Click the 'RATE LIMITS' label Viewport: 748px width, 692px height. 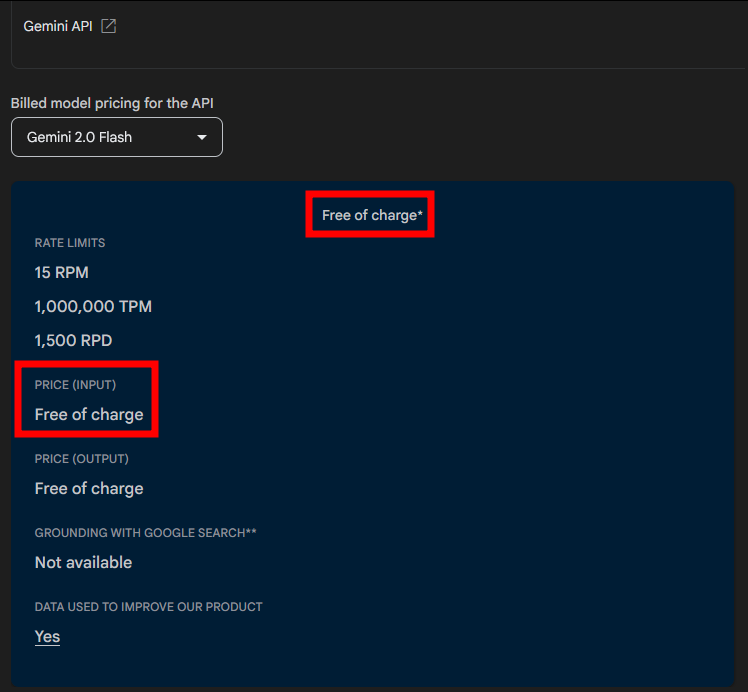click(x=70, y=243)
